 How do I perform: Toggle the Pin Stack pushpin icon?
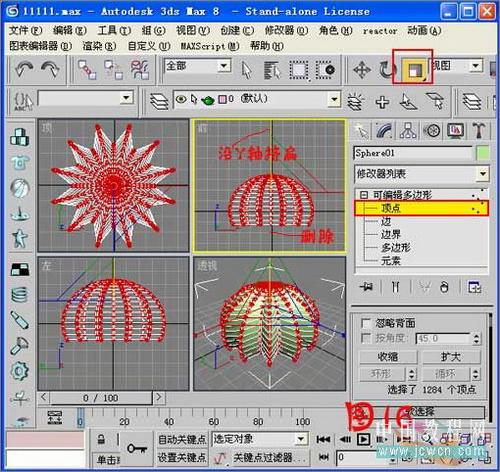pyautogui.click(x=367, y=286)
